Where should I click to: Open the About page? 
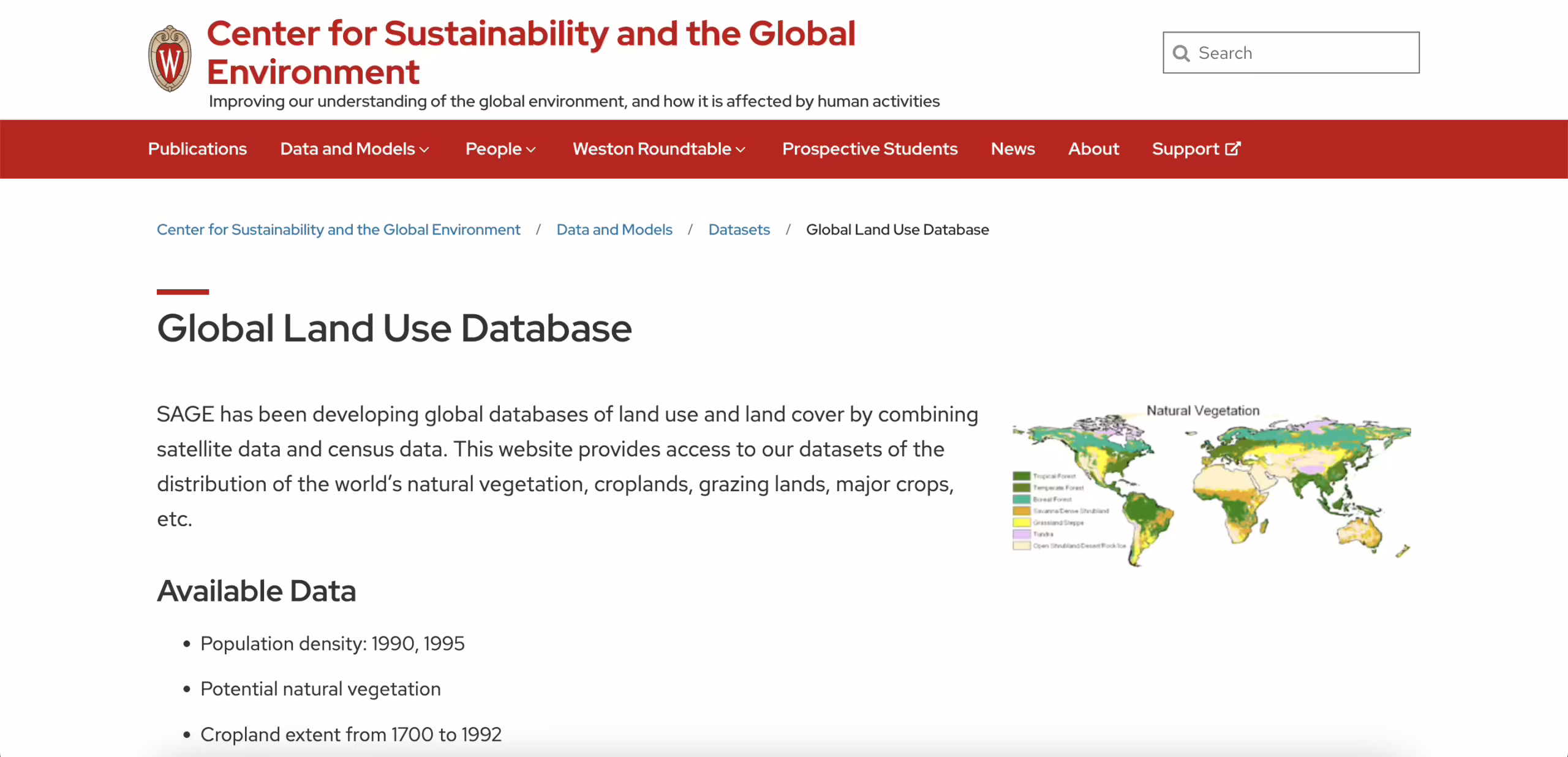[x=1093, y=148]
